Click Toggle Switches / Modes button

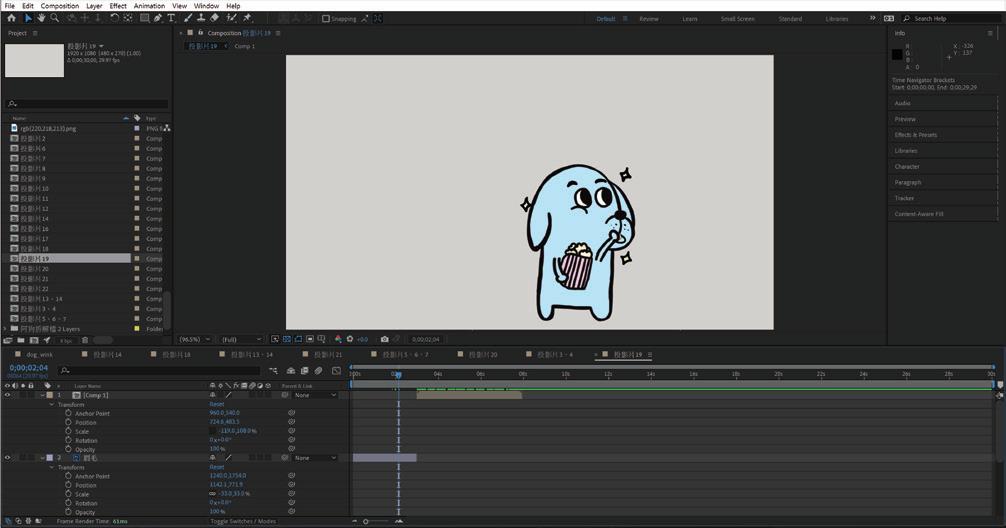click(x=243, y=521)
